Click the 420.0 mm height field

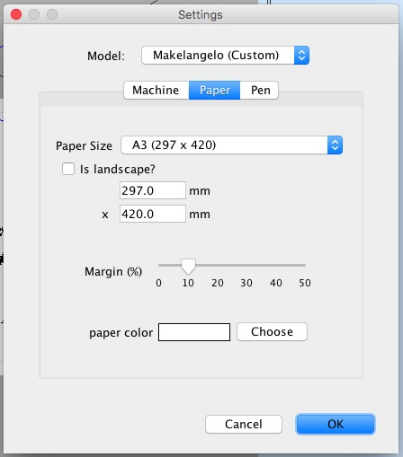pos(153,214)
